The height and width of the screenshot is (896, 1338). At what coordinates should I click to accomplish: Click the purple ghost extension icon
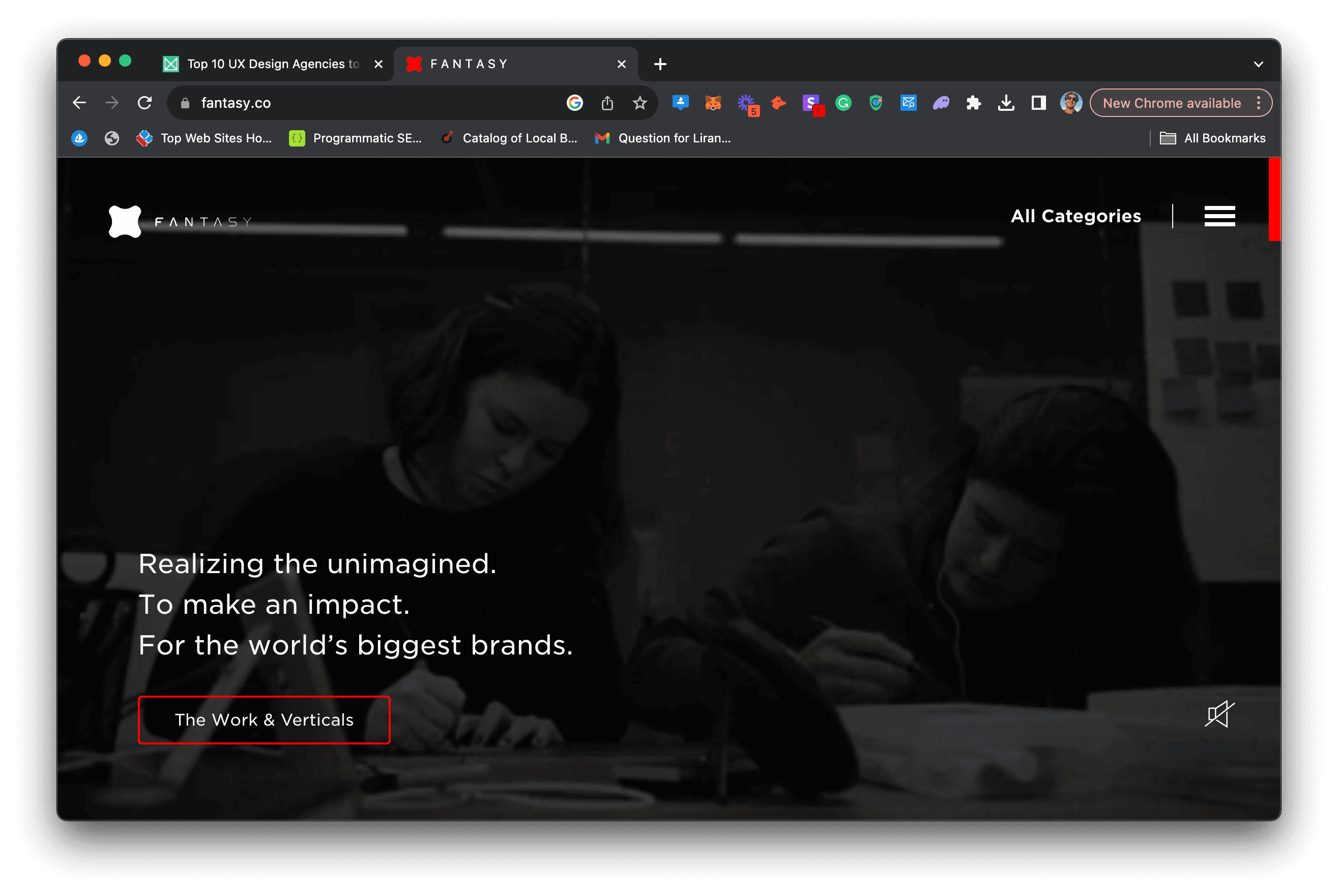941,103
